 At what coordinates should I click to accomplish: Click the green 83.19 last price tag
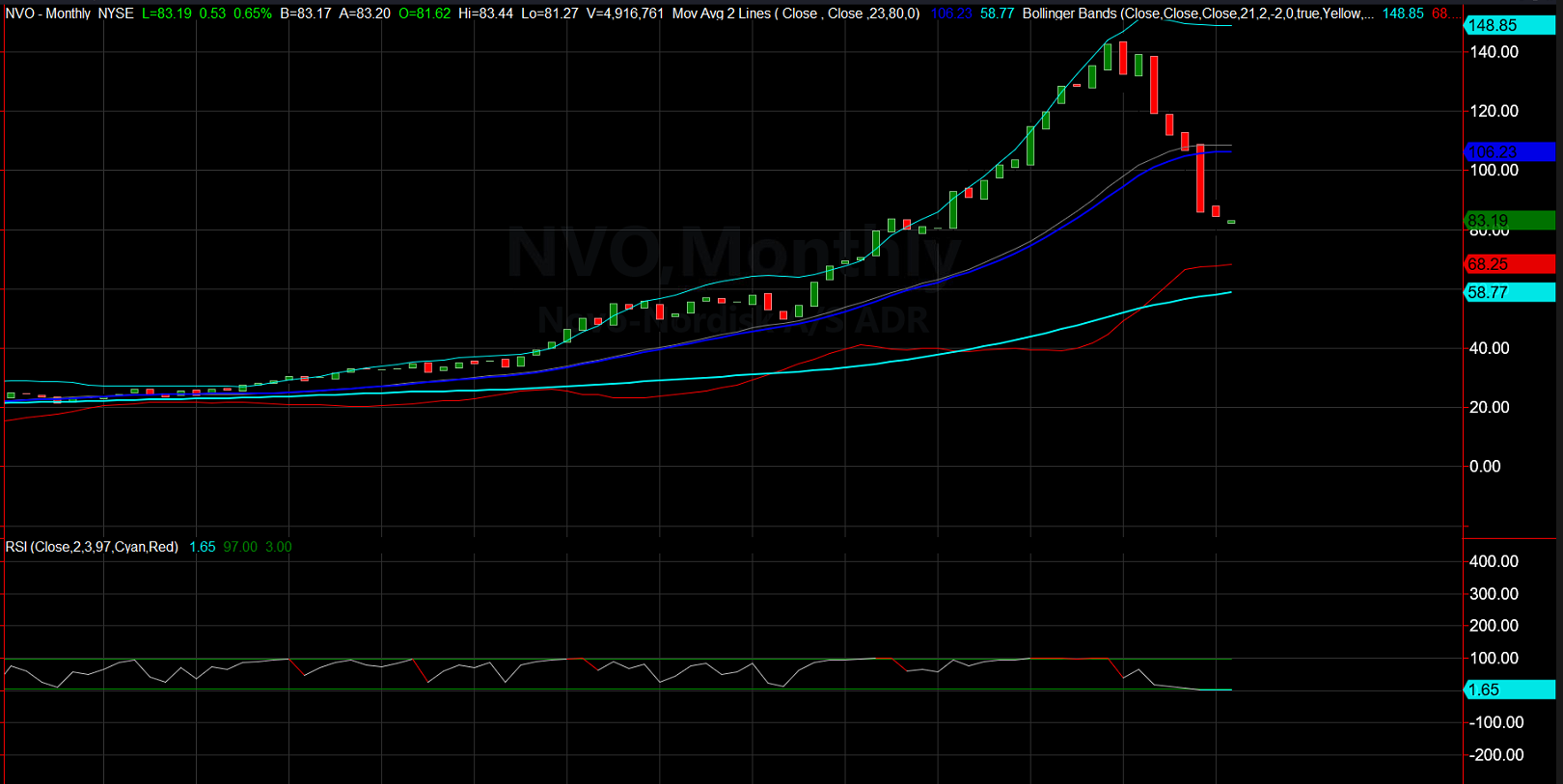(x=1510, y=221)
